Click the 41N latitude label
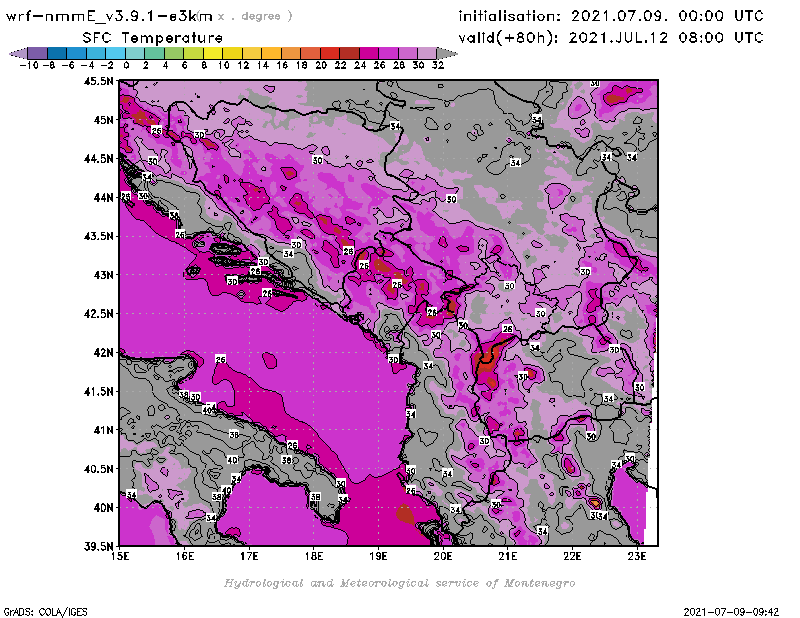The width and height of the screenshot is (800, 618). point(103,430)
